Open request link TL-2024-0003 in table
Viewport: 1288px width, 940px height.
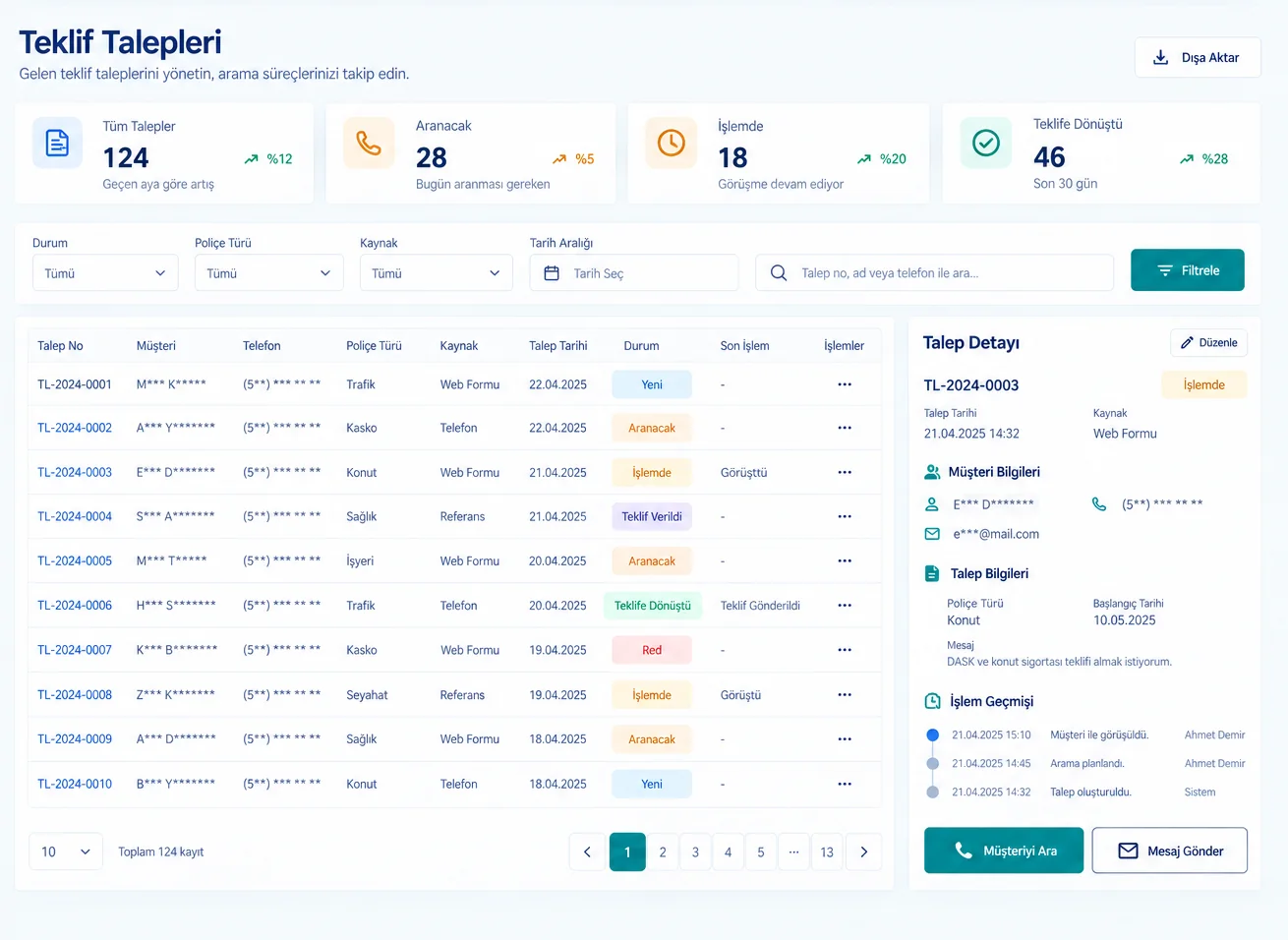[75, 472]
